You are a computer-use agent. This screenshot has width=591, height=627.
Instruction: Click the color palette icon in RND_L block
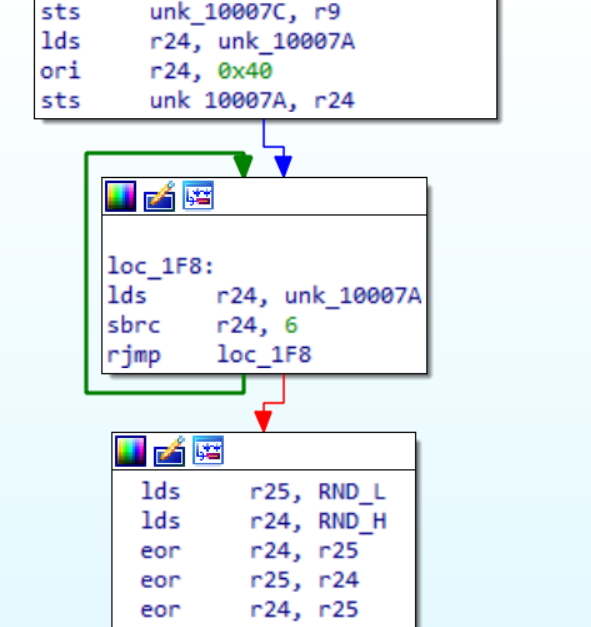(x=131, y=451)
